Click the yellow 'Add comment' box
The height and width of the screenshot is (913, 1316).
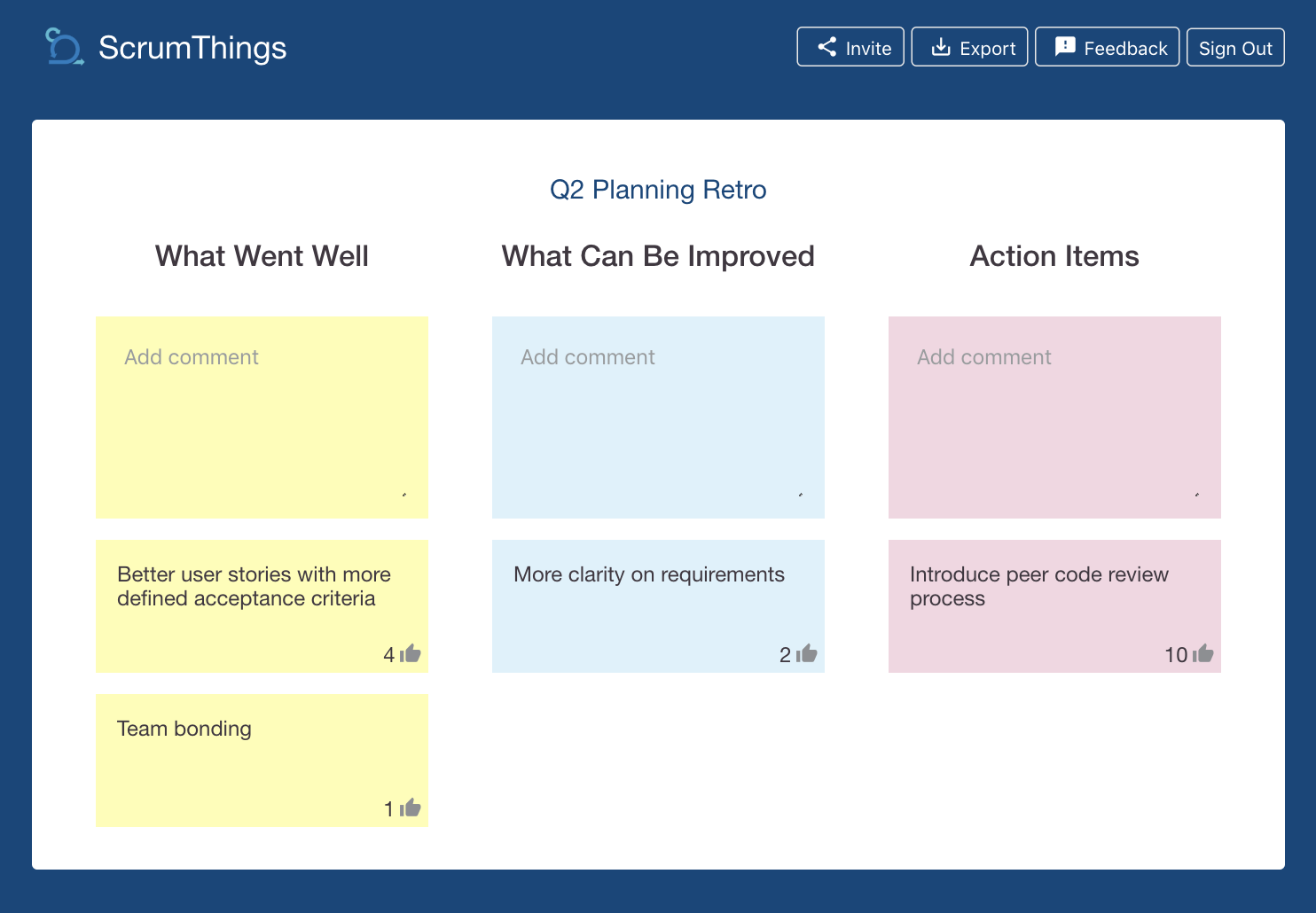tap(262, 417)
